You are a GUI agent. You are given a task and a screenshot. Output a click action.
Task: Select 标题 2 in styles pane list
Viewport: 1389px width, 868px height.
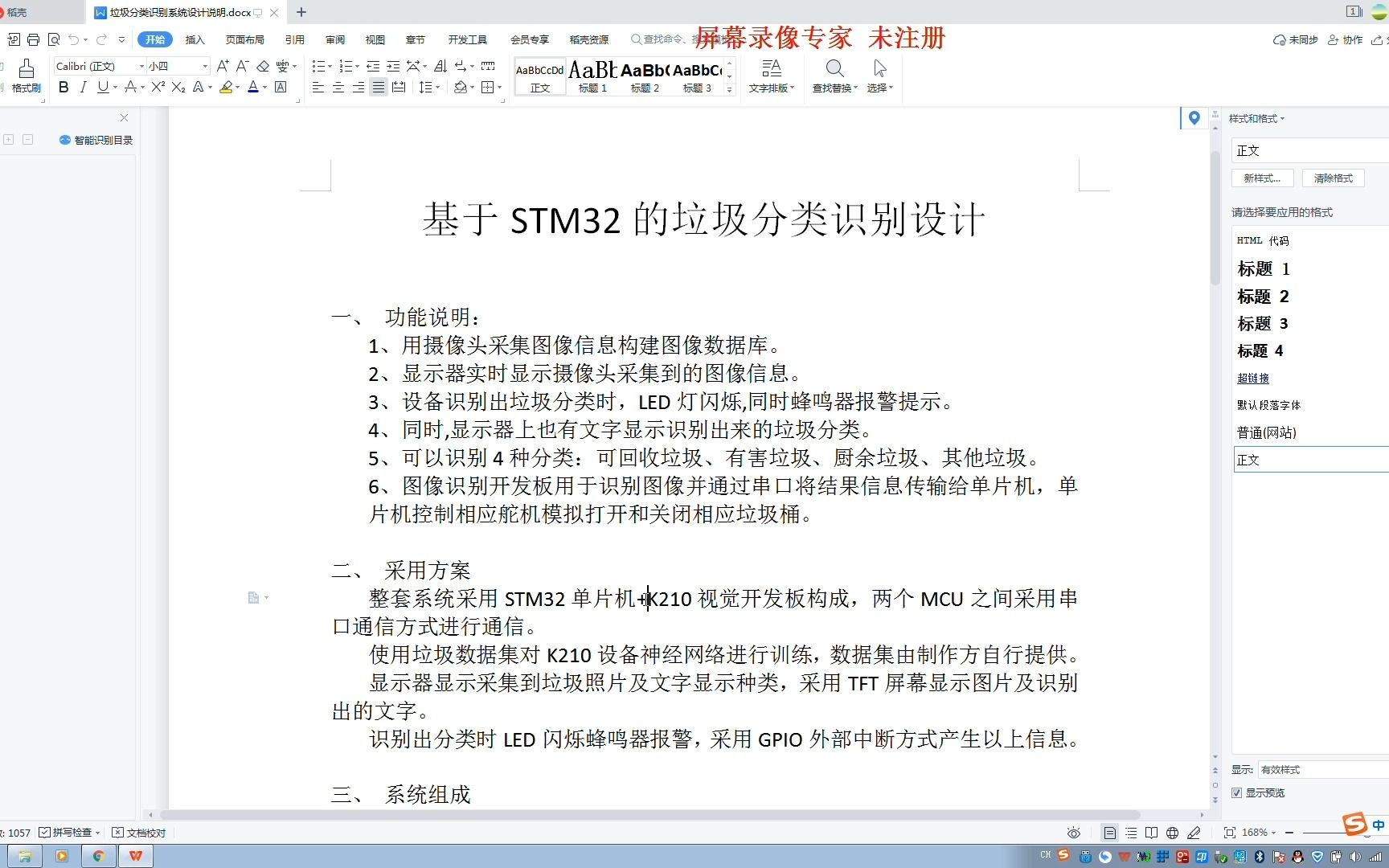[1263, 297]
